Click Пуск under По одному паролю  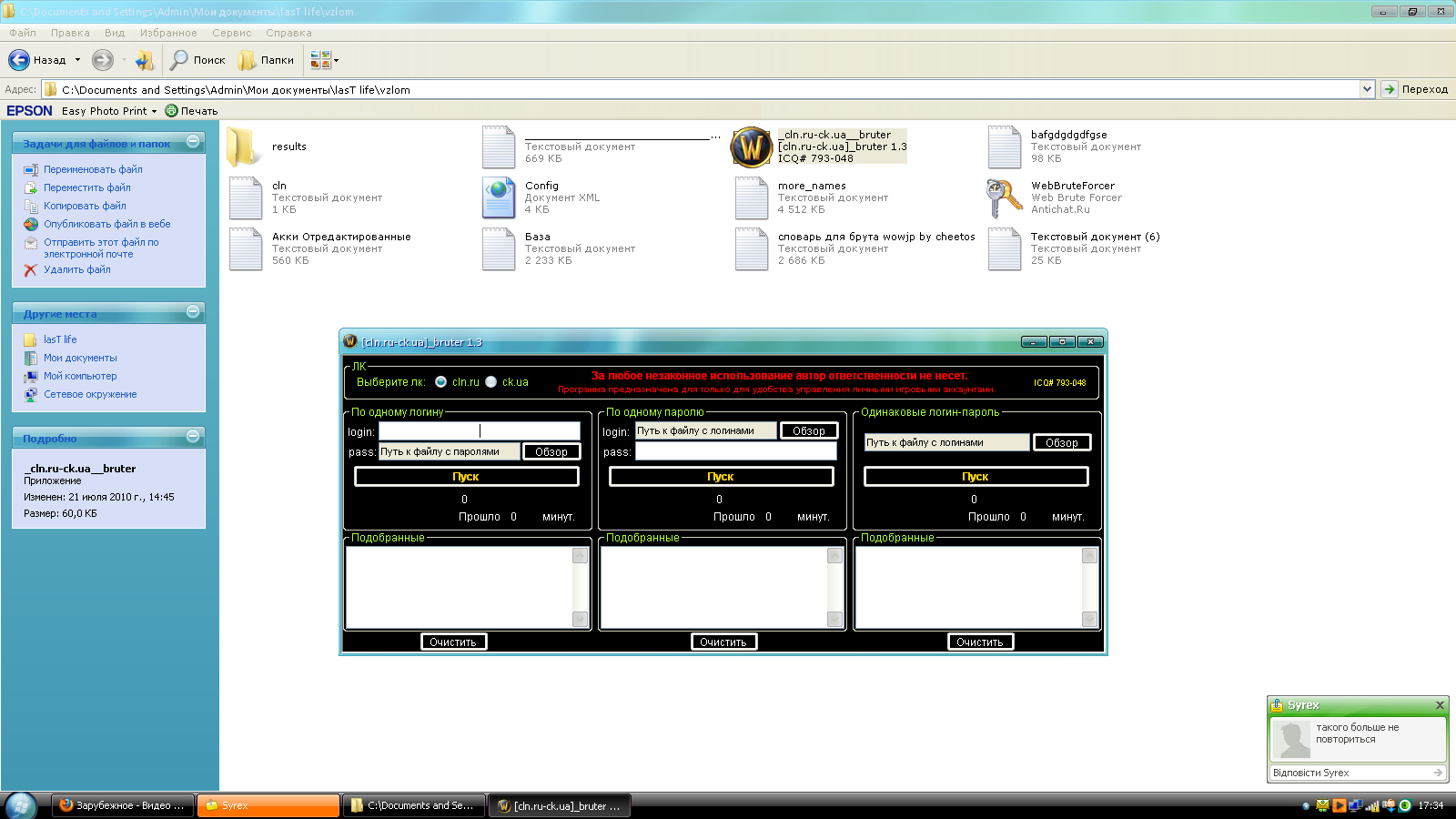point(721,477)
